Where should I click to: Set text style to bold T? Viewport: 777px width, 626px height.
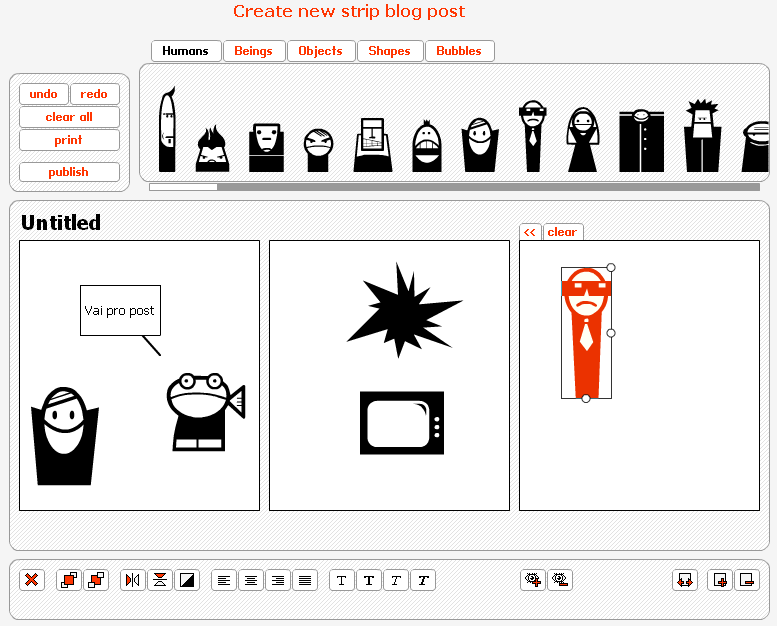[369, 580]
